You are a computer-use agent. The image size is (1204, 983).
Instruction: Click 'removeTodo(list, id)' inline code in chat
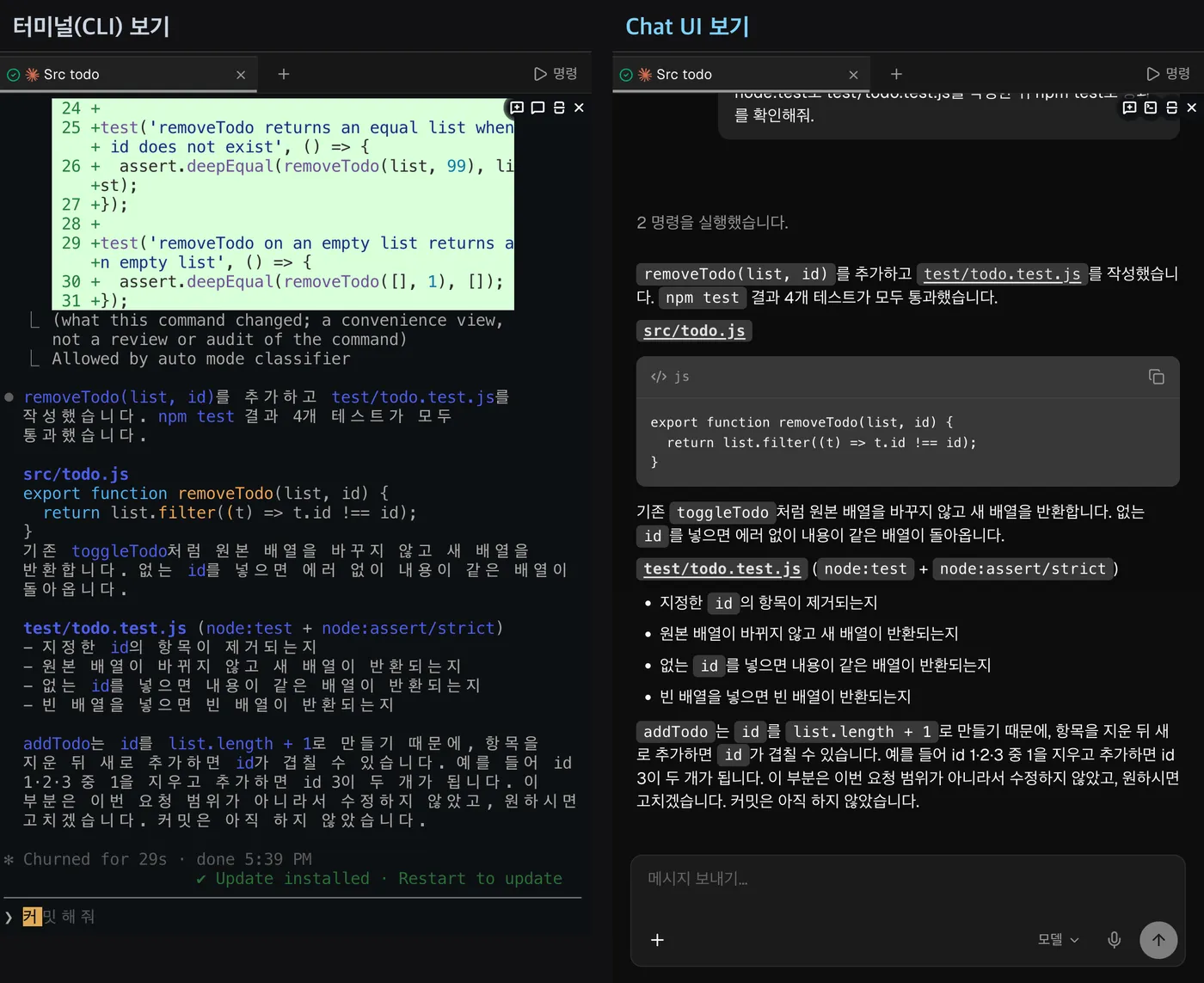(735, 274)
